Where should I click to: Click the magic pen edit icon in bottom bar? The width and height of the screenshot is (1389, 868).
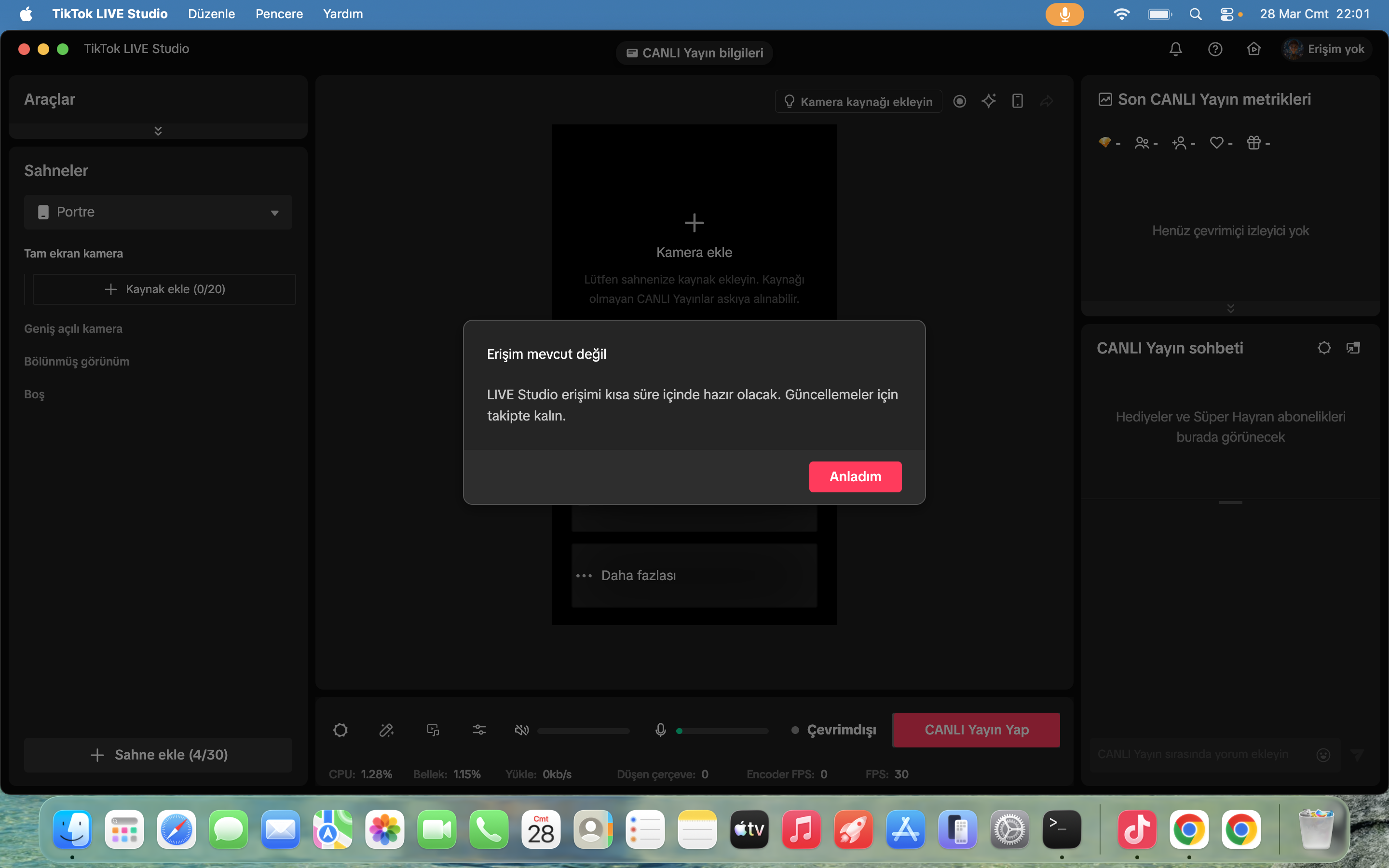tap(386, 730)
